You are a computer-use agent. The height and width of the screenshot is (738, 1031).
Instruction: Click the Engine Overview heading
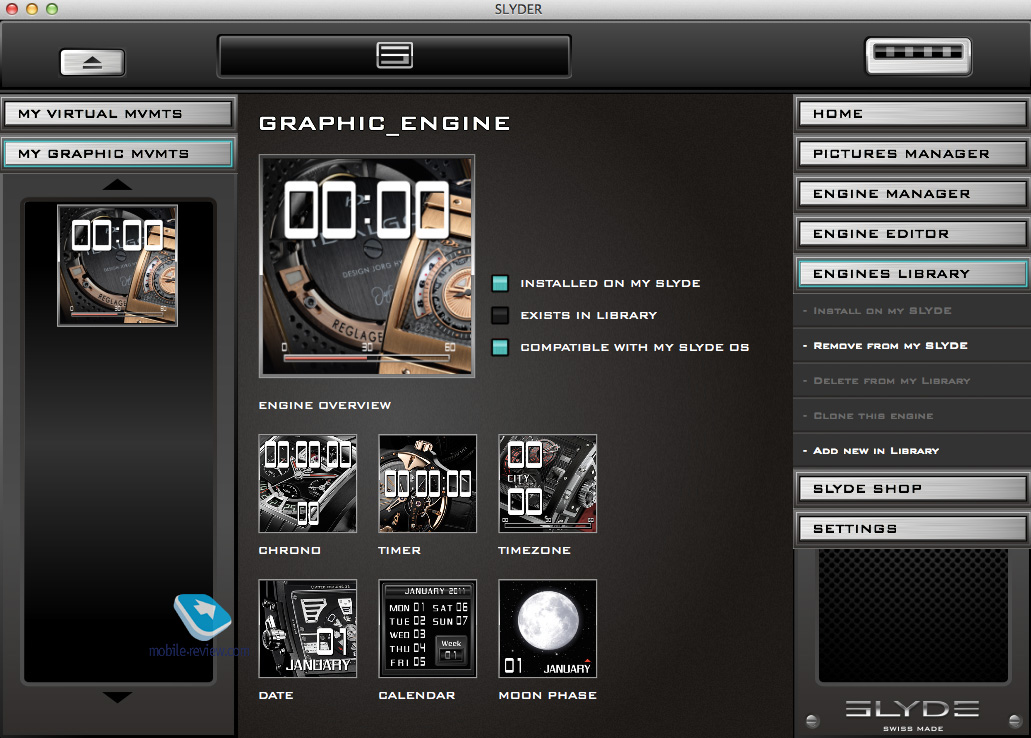pyautogui.click(x=325, y=405)
